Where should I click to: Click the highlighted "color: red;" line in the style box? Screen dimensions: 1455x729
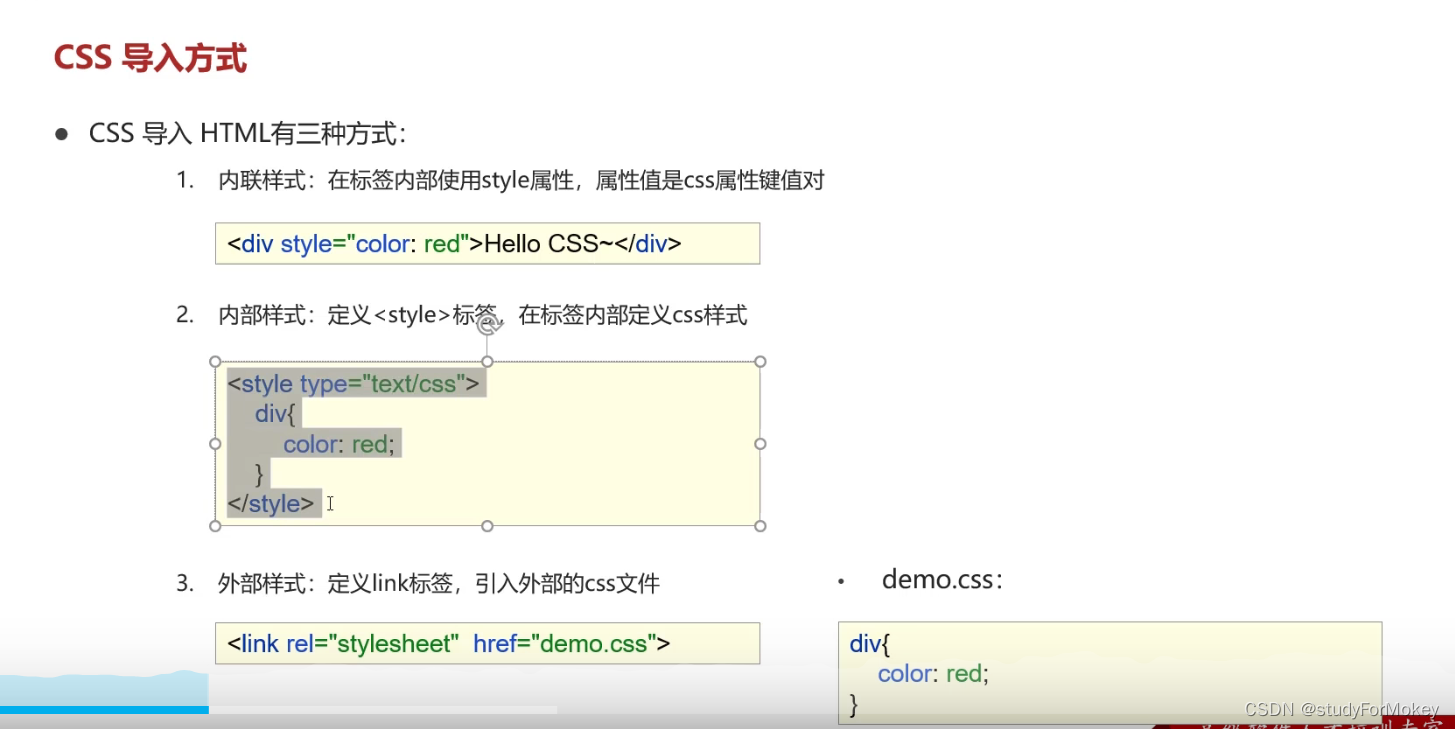tap(340, 443)
